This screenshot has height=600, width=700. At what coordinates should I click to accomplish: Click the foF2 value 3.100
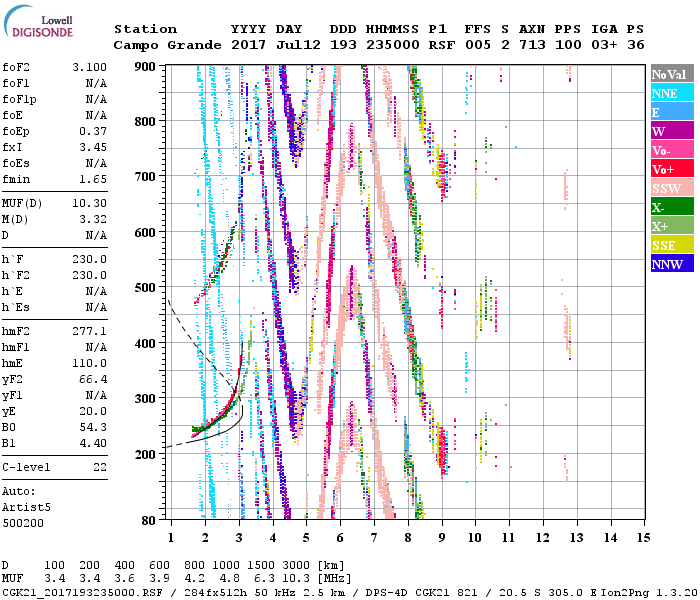click(x=88, y=66)
